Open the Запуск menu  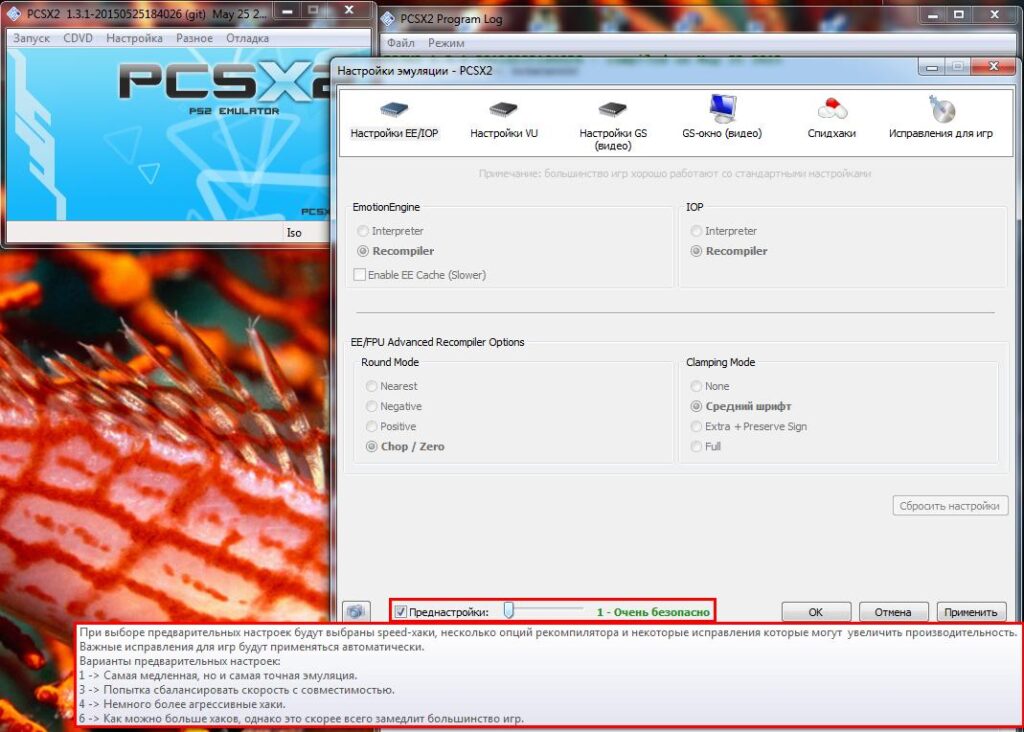coord(31,38)
